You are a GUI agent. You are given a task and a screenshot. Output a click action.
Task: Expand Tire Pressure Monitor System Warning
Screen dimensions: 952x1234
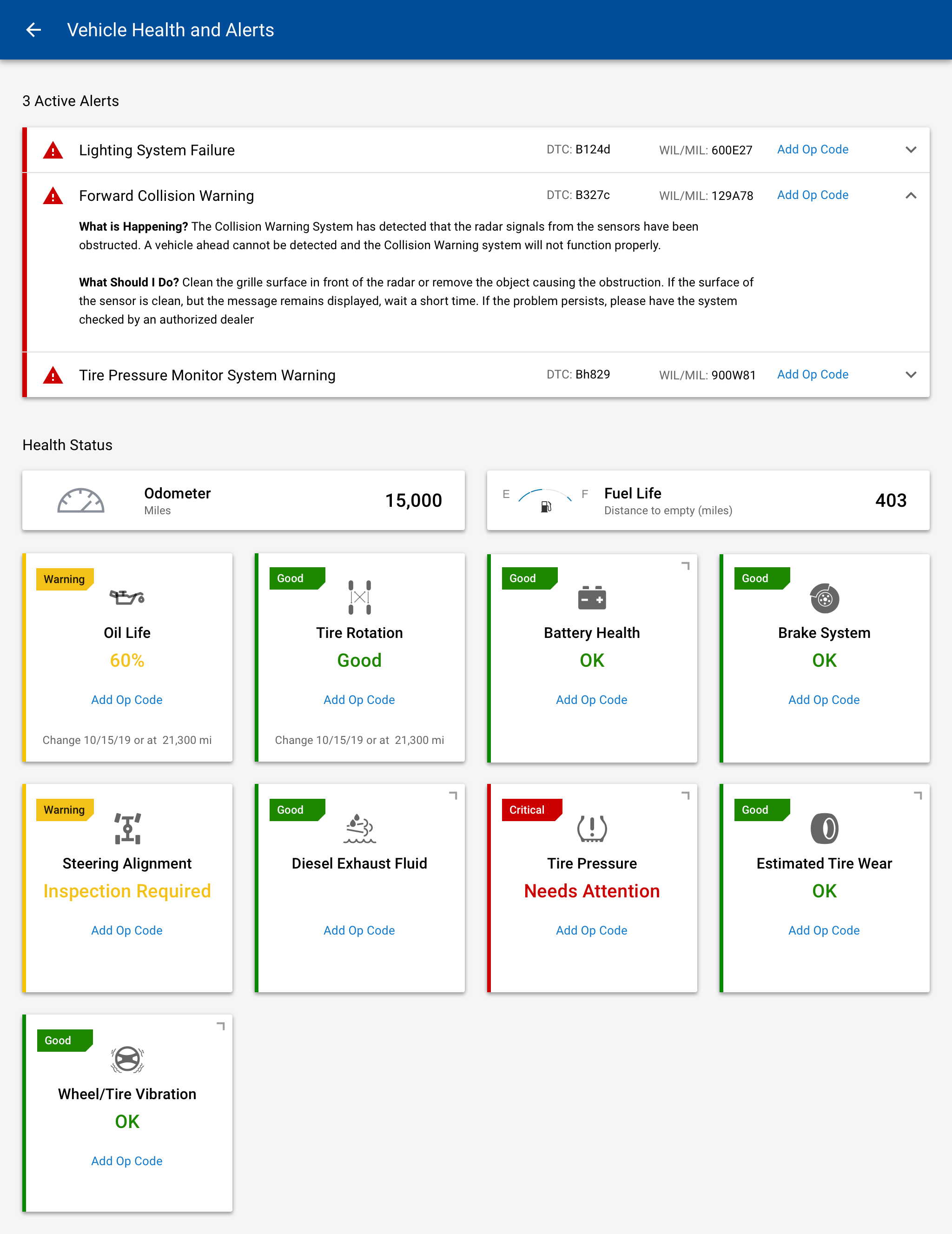[911, 375]
